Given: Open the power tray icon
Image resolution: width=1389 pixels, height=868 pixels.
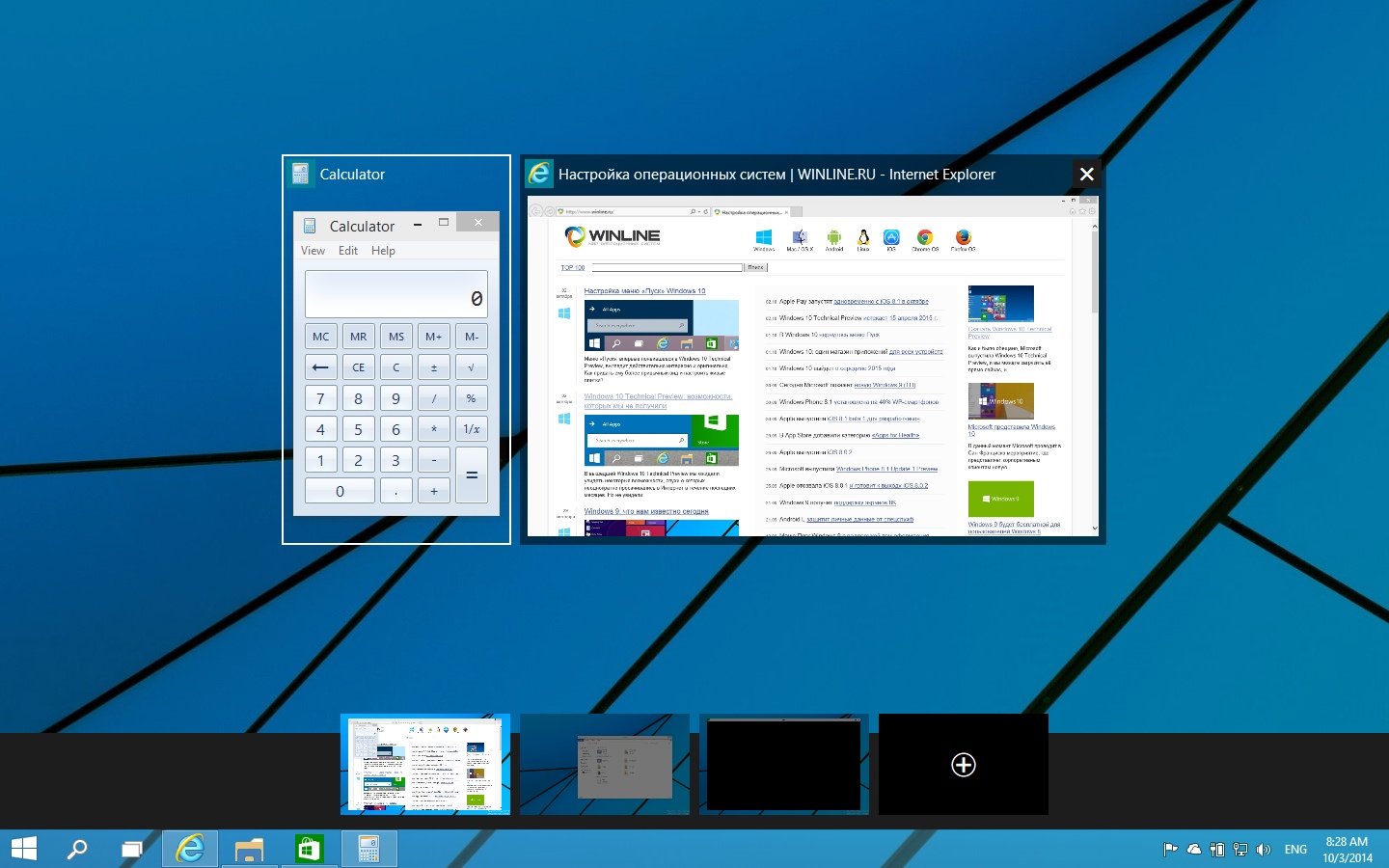Looking at the screenshot, I should coord(1217,850).
